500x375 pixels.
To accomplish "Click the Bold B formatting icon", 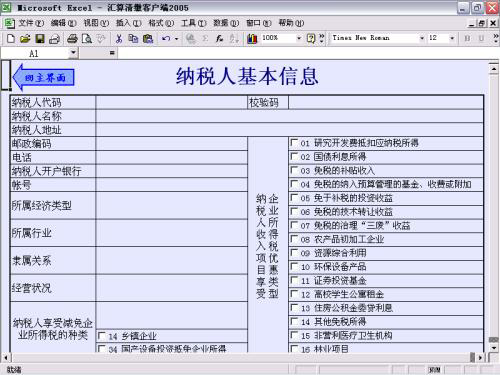I will pos(467,39).
